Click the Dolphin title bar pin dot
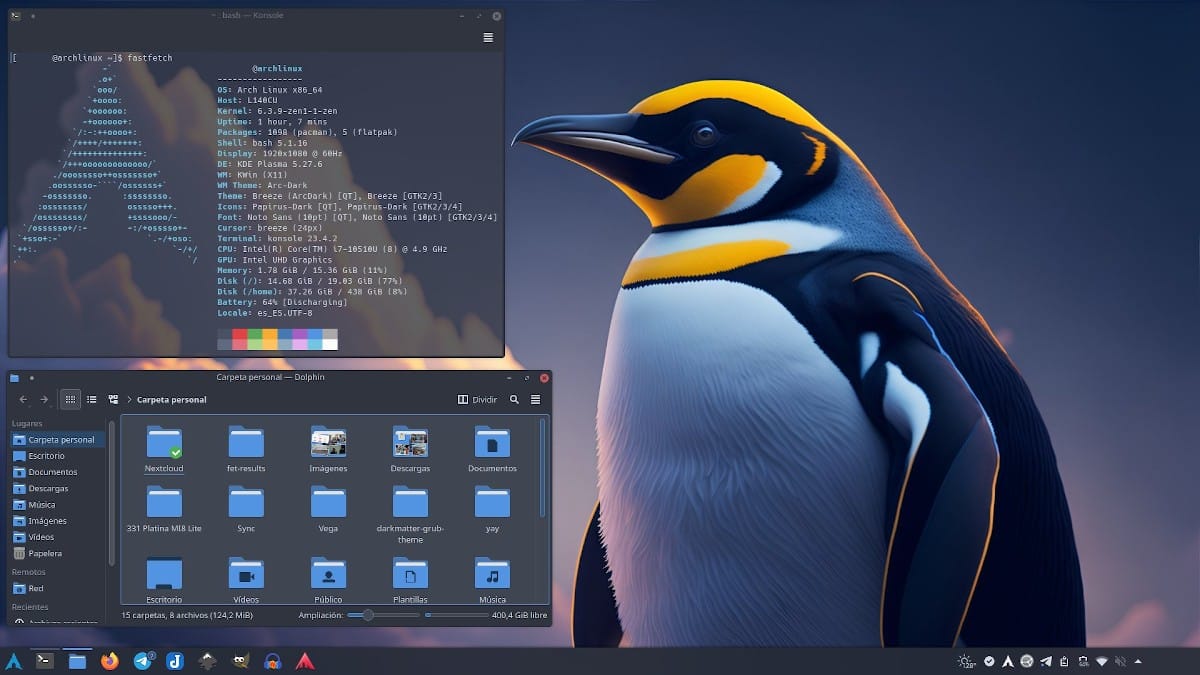 tap(32, 377)
